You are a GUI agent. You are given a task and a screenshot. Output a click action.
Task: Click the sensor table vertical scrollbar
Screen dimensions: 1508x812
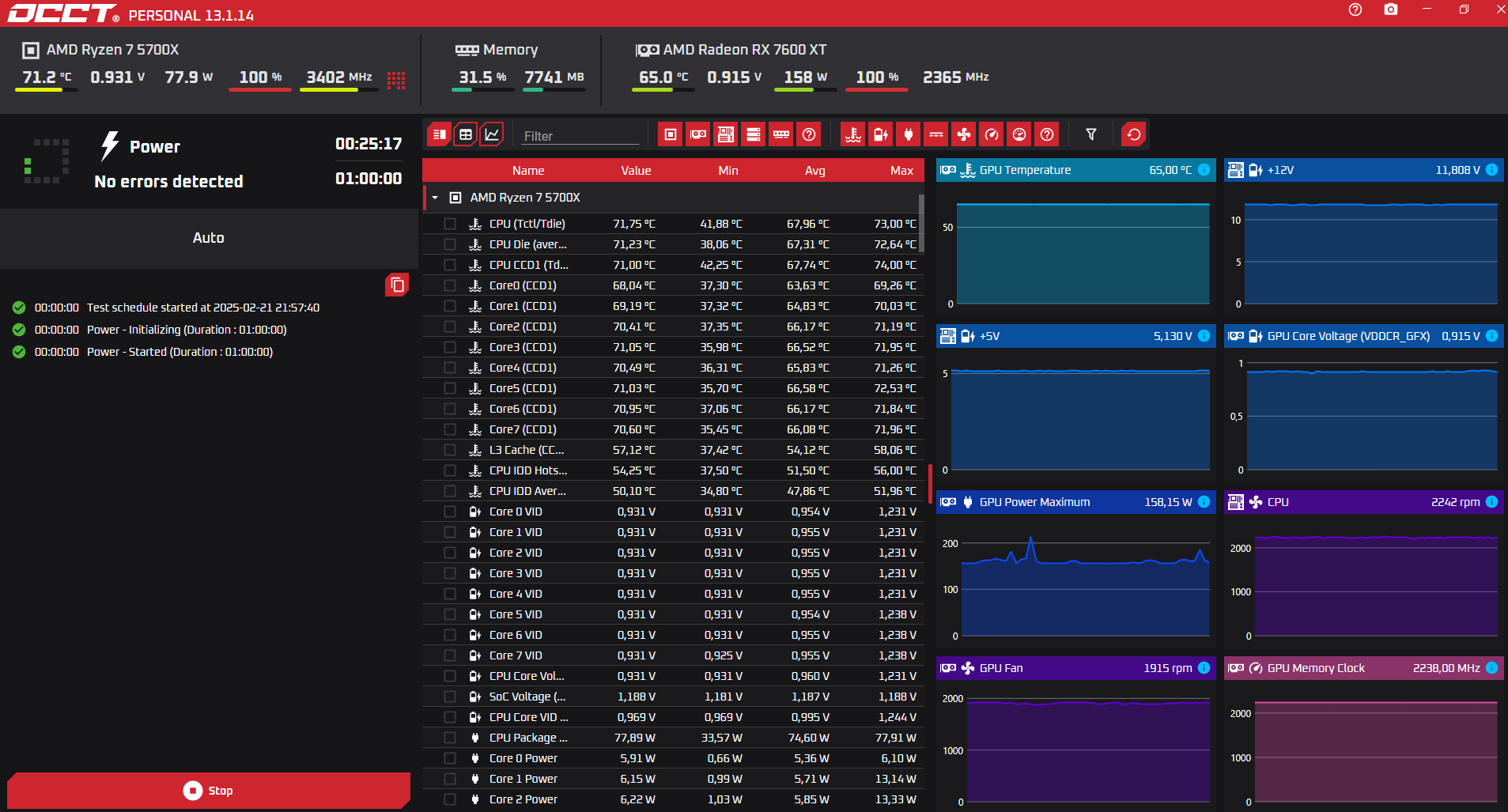click(921, 222)
